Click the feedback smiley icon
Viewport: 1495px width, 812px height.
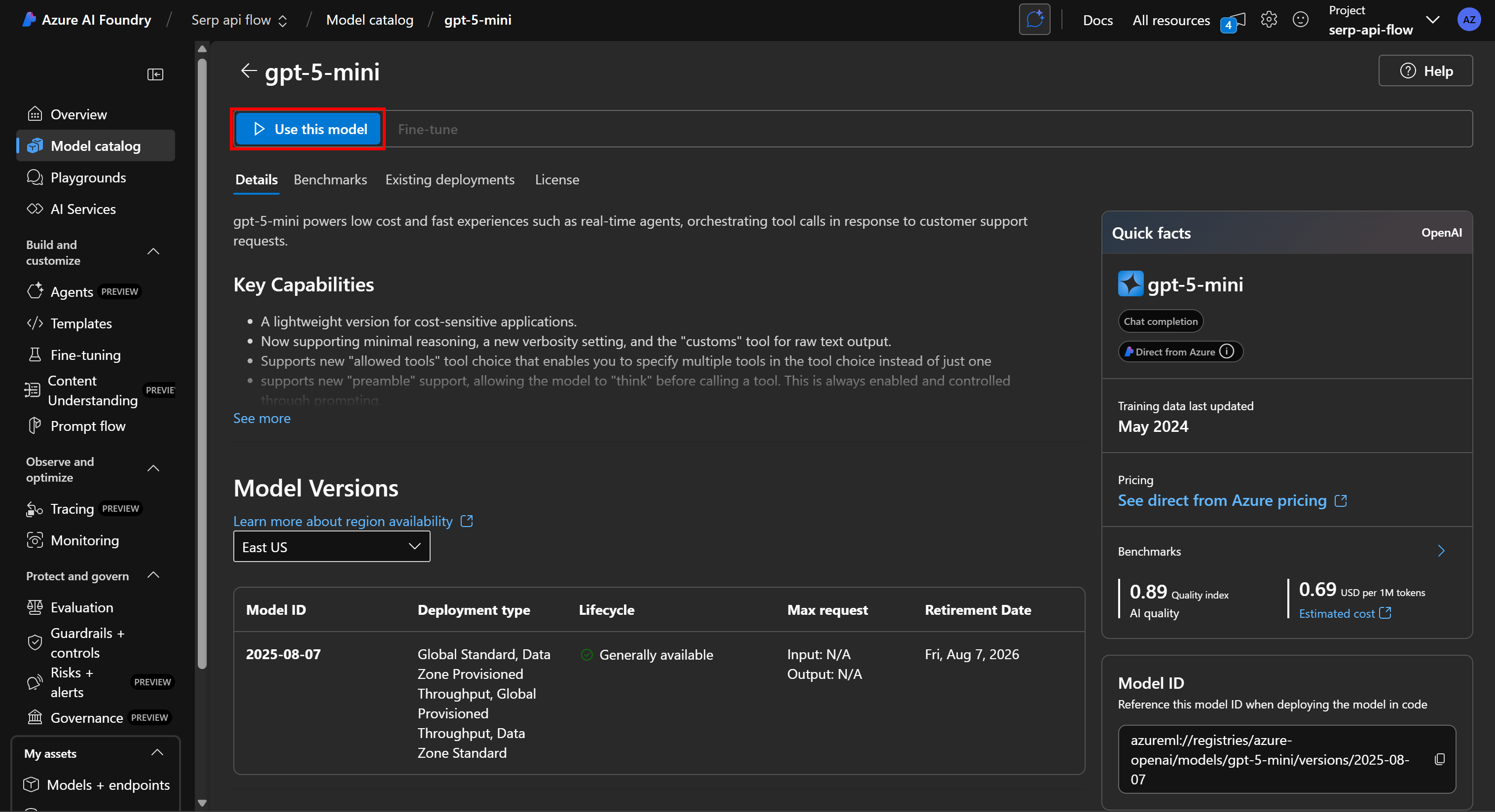(1300, 20)
